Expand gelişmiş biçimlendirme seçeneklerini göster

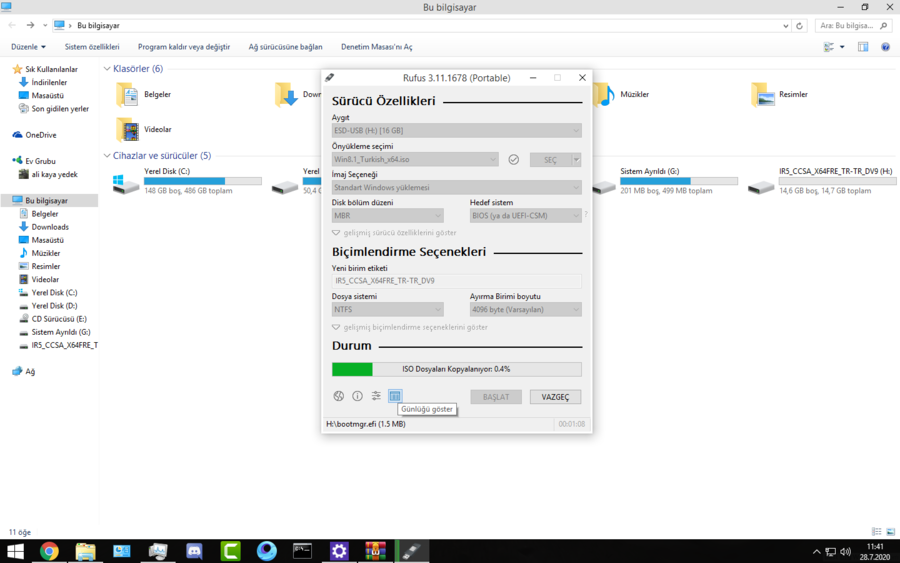pos(410,327)
